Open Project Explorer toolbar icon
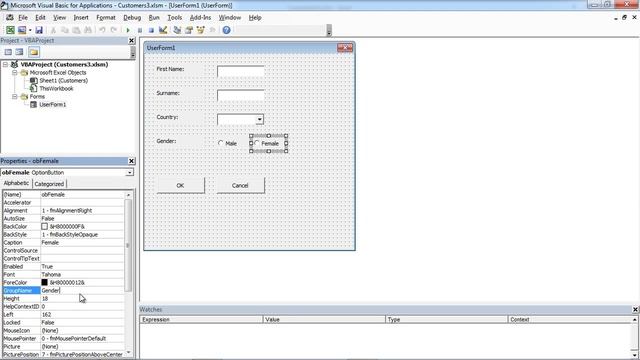 (x=177, y=30)
